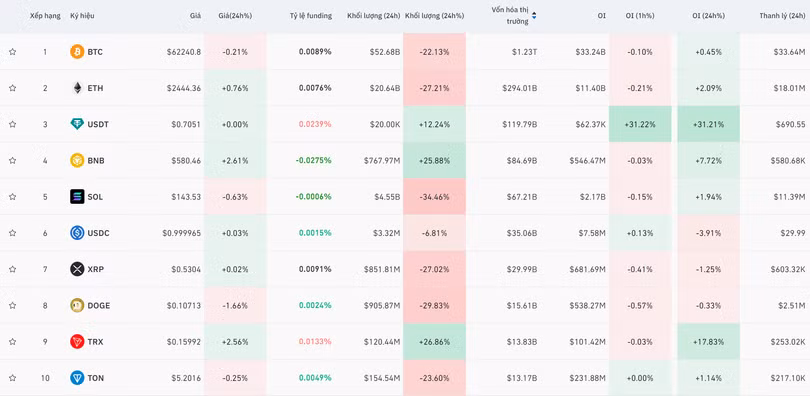Click the Solana coin logo
This screenshot has height=396, width=810.
tap(77, 197)
